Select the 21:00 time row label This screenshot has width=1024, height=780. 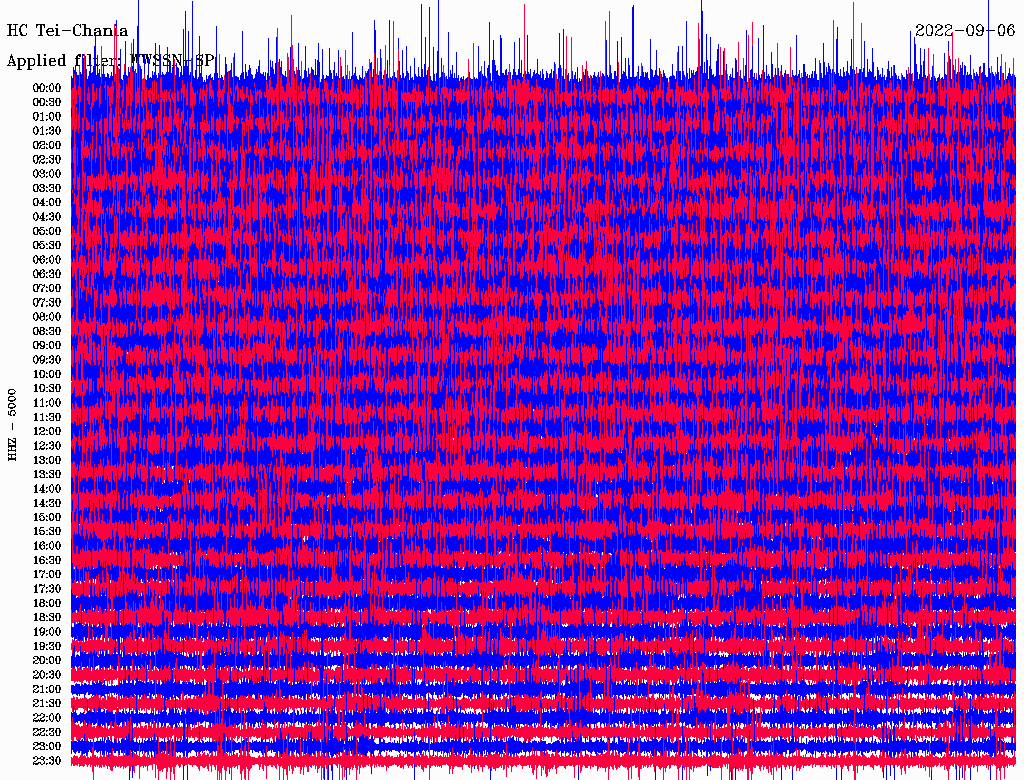pyautogui.click(x=47, y=689)
